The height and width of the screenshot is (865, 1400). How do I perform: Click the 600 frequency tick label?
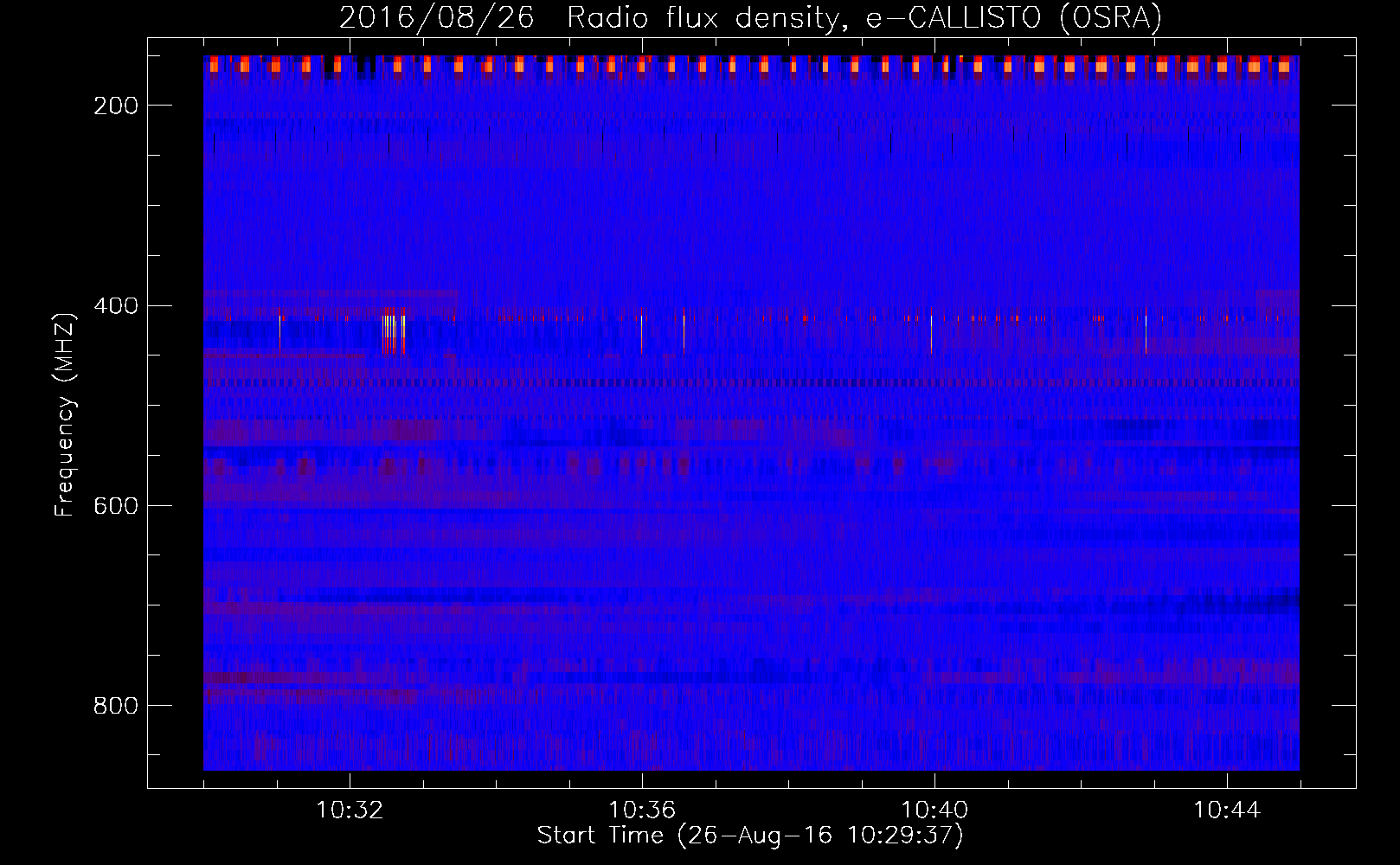pyautogui.click(x=116, y=506)
